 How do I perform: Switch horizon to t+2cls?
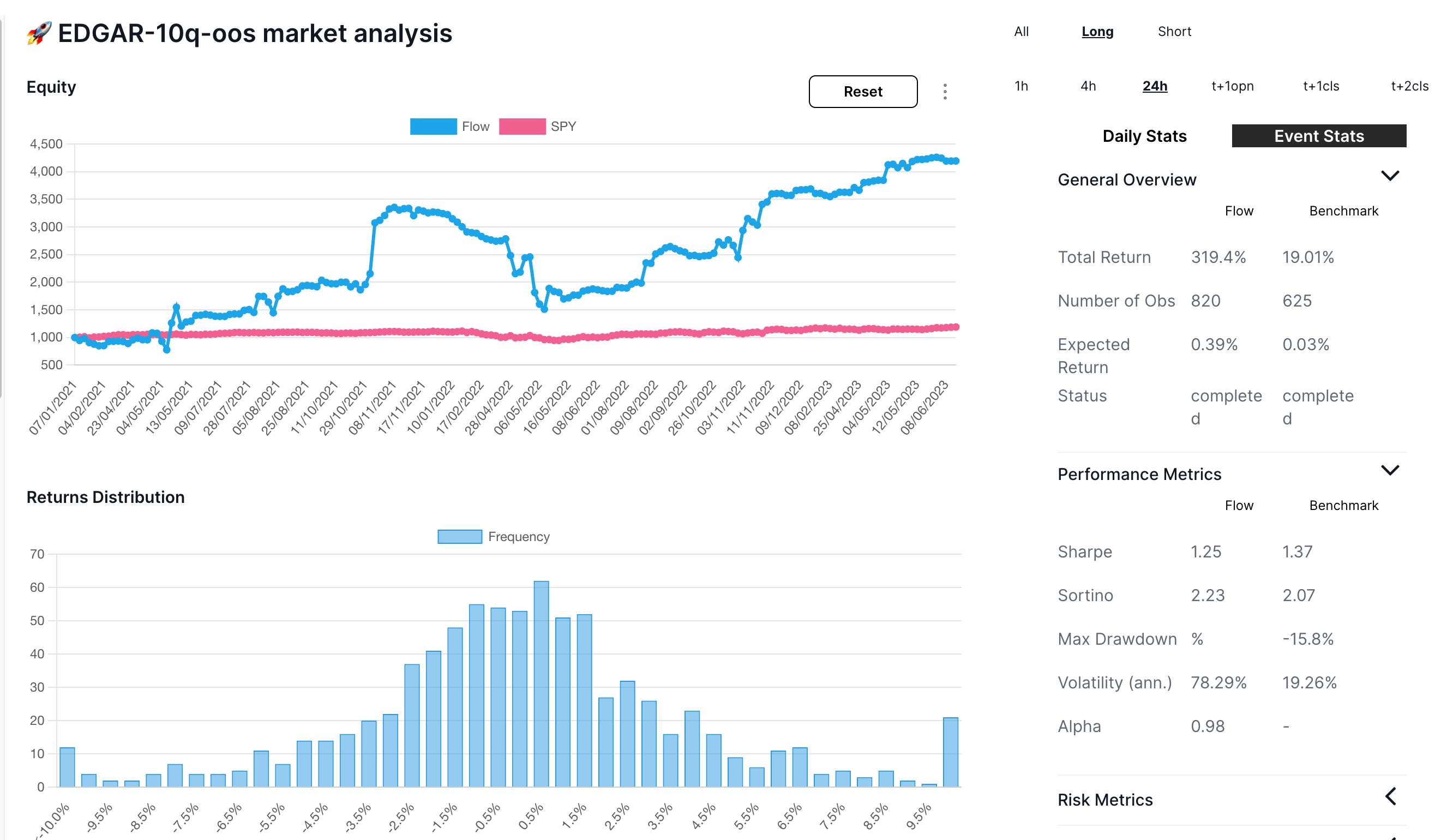point(1409,86)
